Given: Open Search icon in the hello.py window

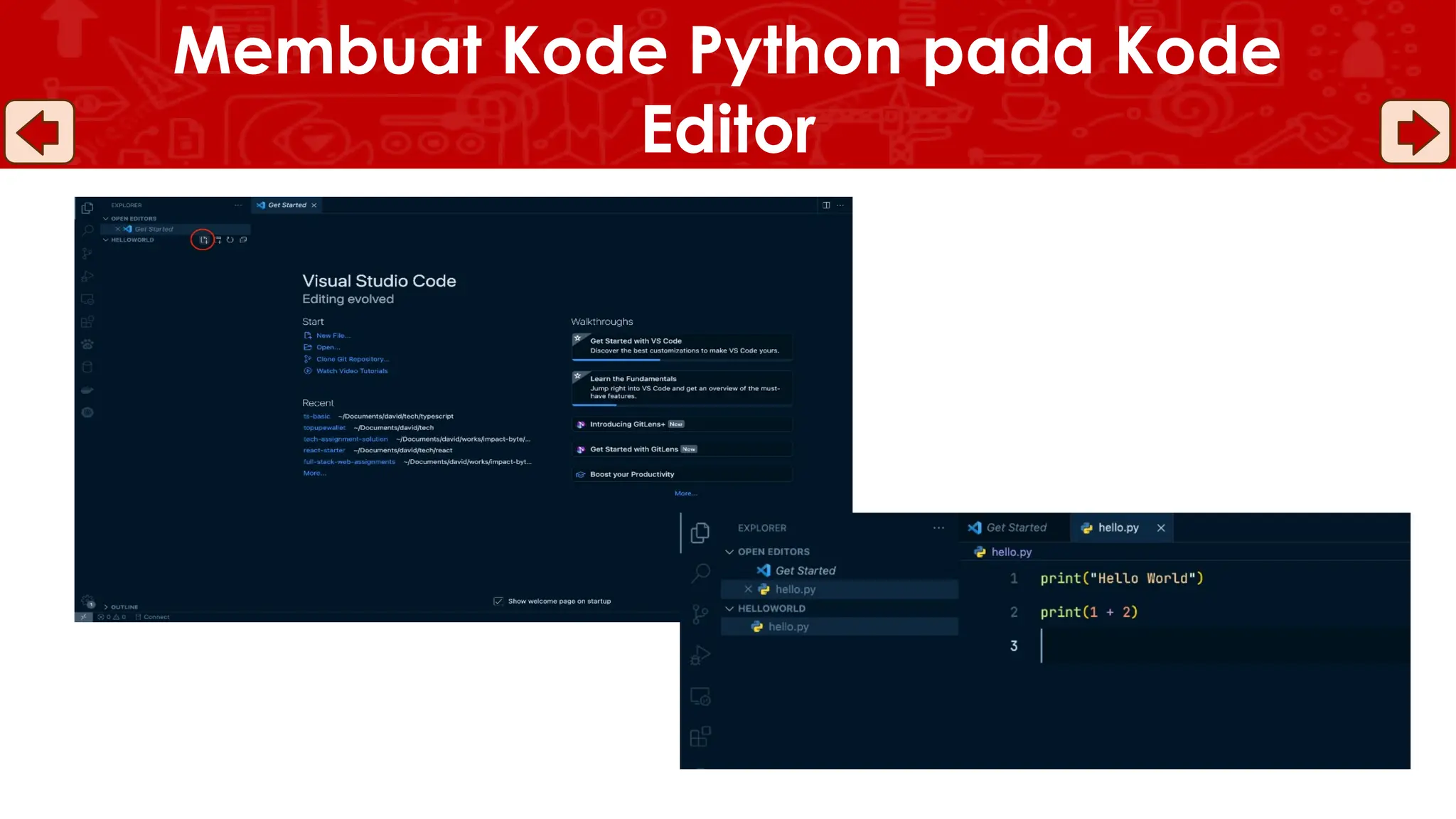Looking at the screenshot, I should point(700,573).
